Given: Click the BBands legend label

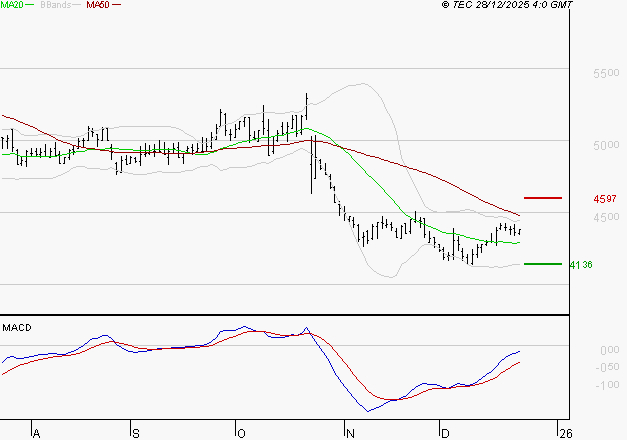Looking at the screenshot, I should 55,5.
